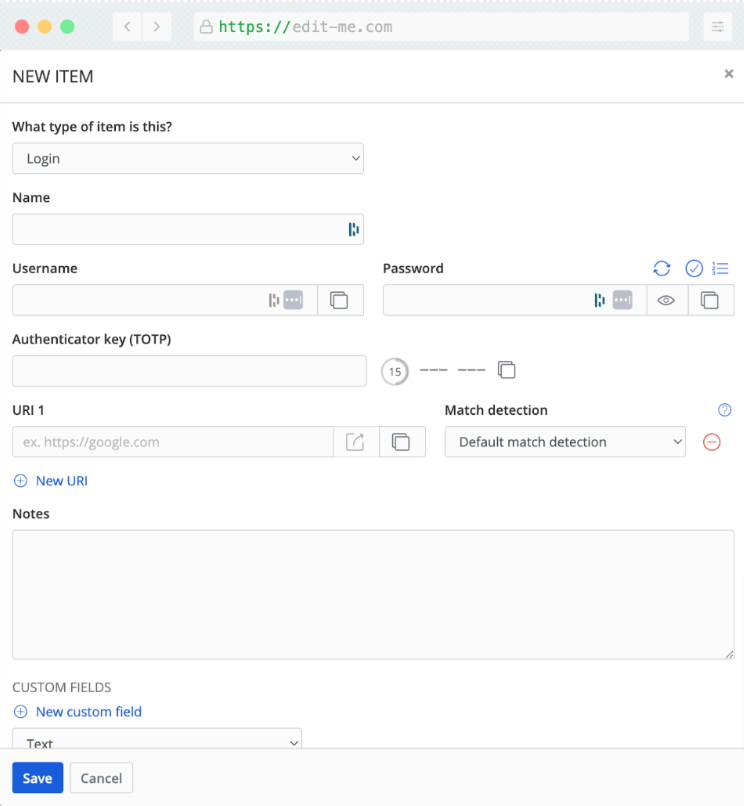
Task: Click the TOTP countdown timer circle
Action: pyautogui.click(x=395, y=372)
